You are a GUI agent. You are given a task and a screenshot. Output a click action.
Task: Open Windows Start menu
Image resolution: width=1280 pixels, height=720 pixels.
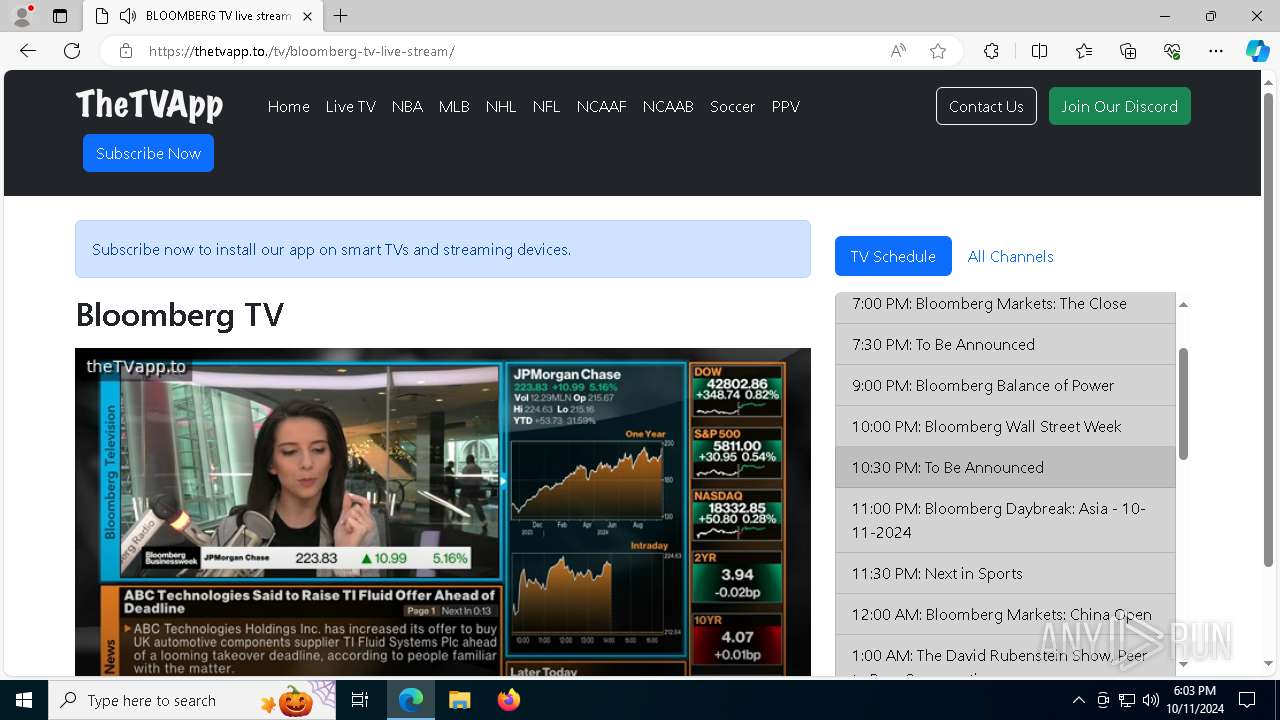coord(24,700)
